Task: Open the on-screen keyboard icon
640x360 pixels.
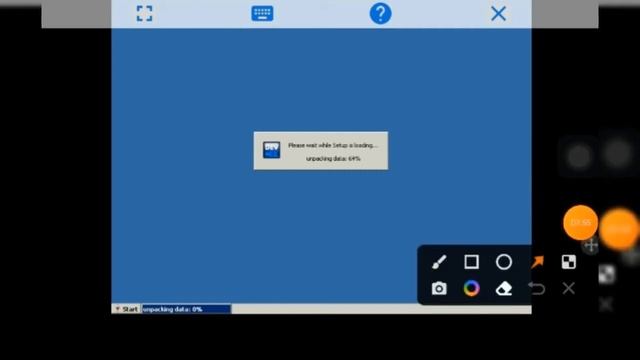Action: click(262, 13)
